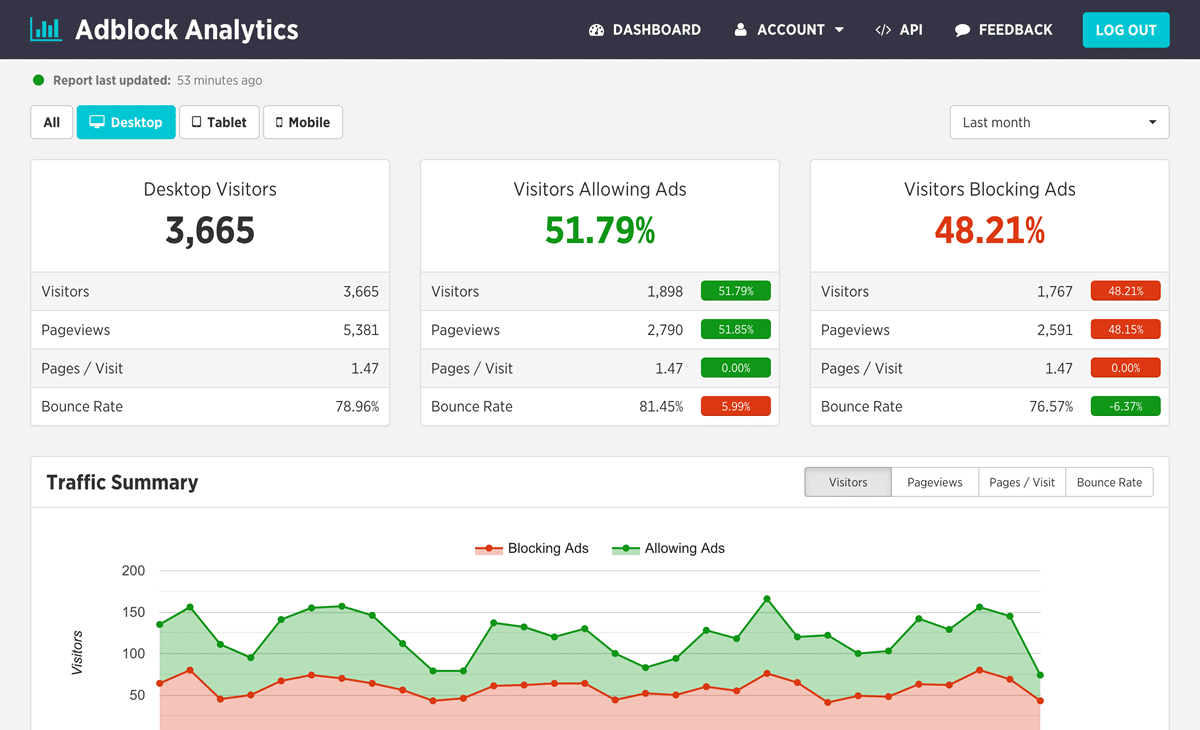Select the Desktop device filter
The height and width of the screenshot is (730, 1200).
126,122
